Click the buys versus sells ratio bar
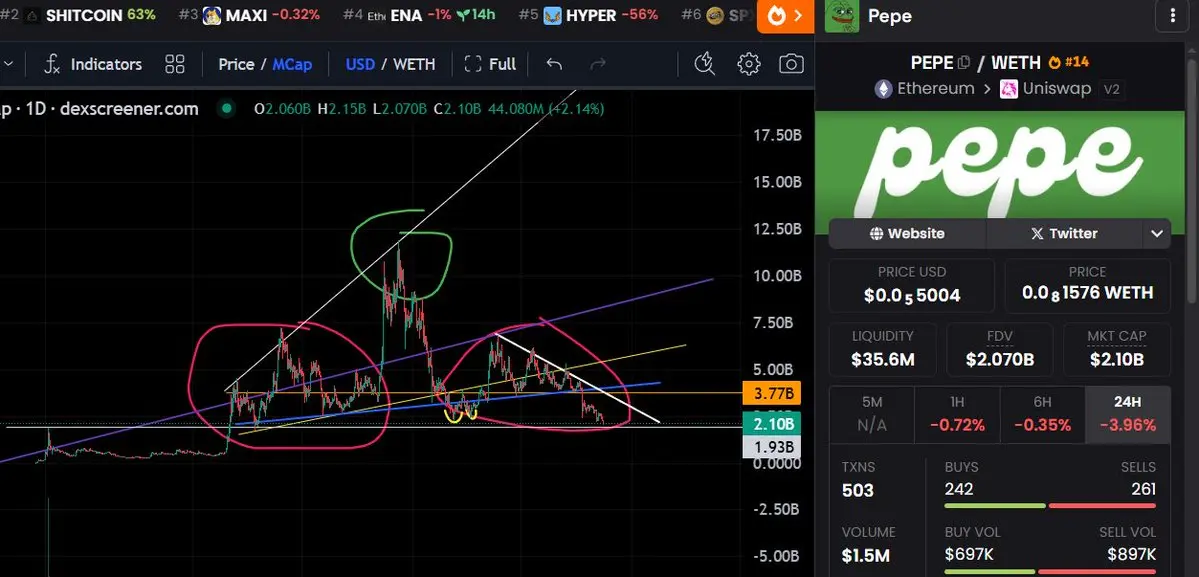1199x577 pixels. (x=1051, y=505)
